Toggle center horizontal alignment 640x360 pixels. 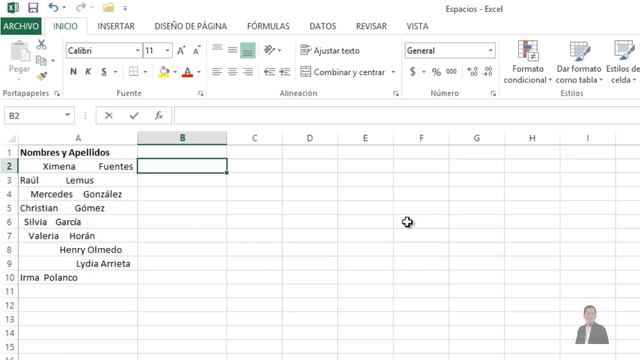[232, 72]
